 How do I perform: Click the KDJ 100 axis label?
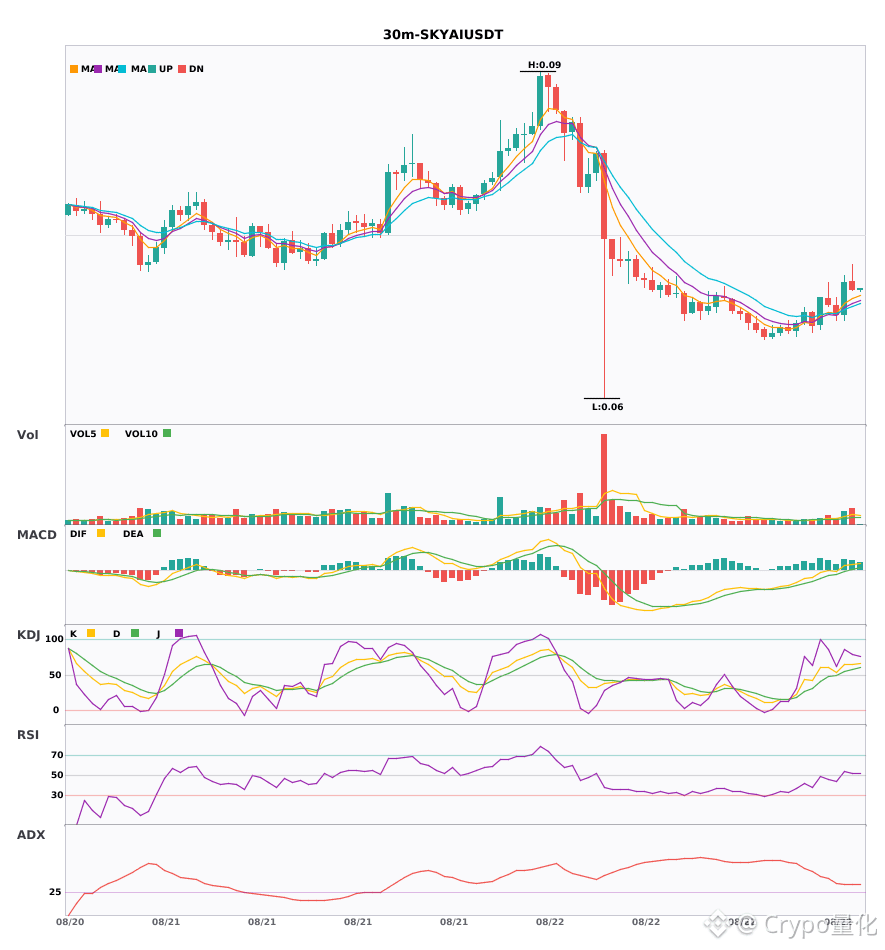click(54, 639)
